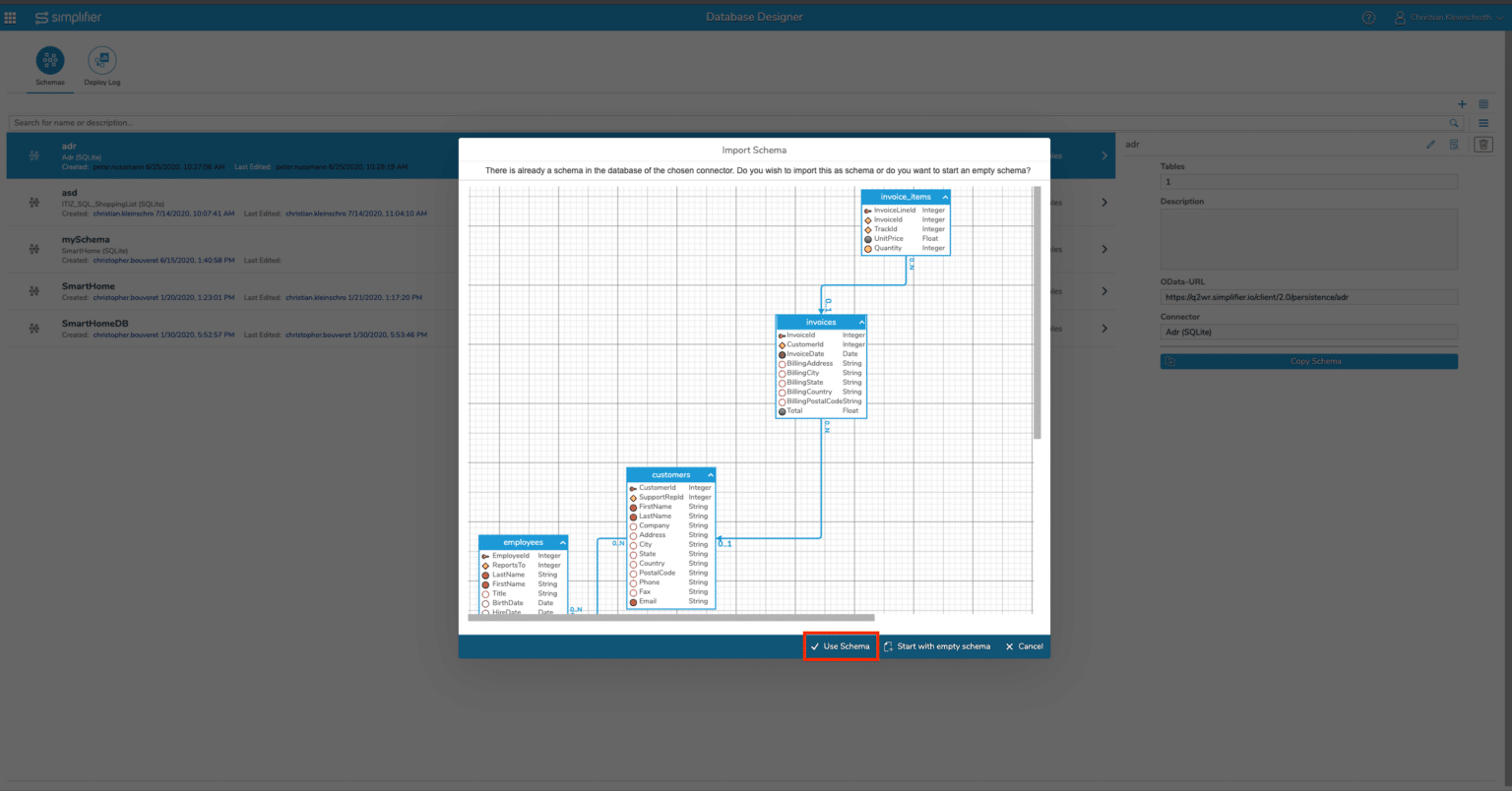Expand the asd row chevron

1104,203
